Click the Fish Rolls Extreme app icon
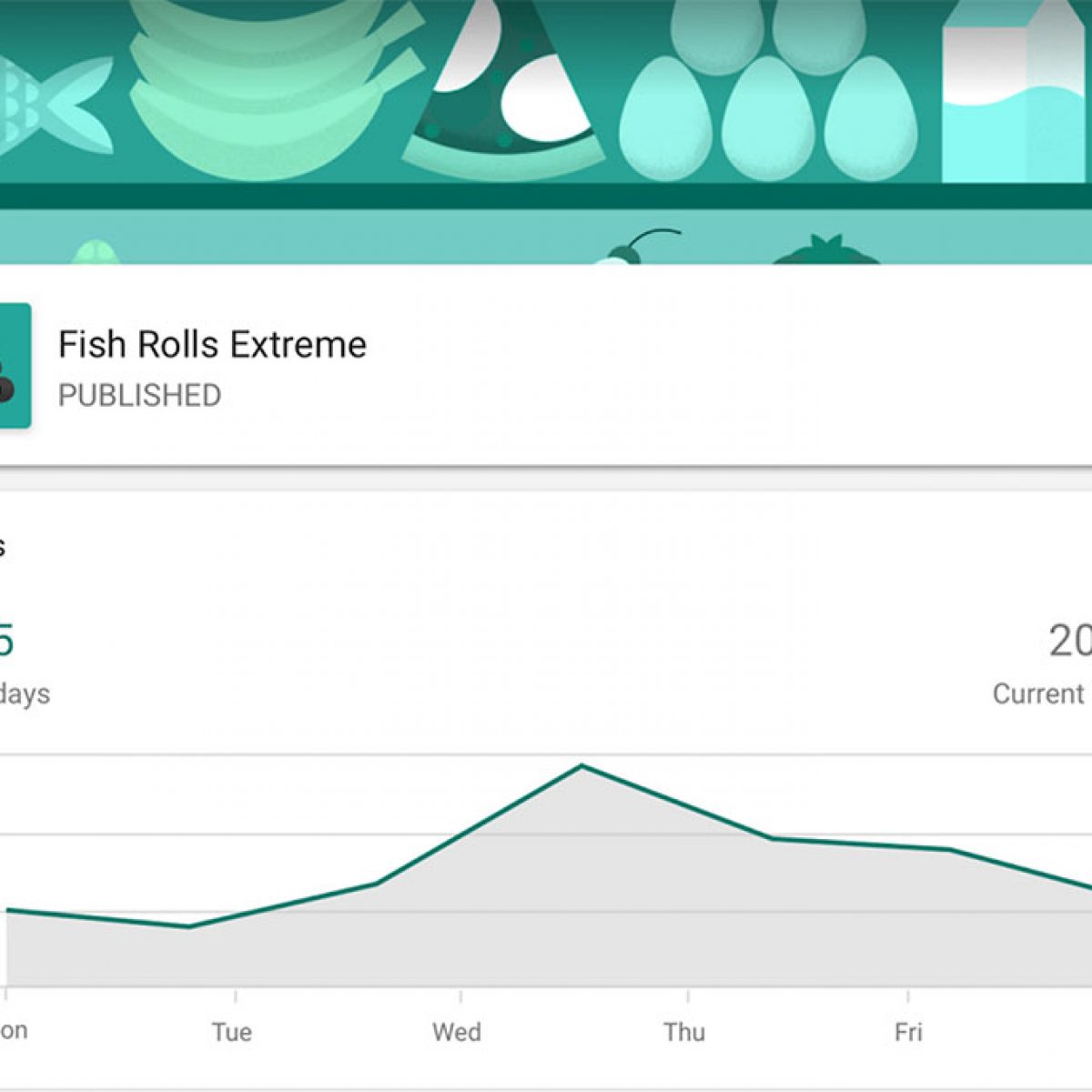 (x=14, y=366)
